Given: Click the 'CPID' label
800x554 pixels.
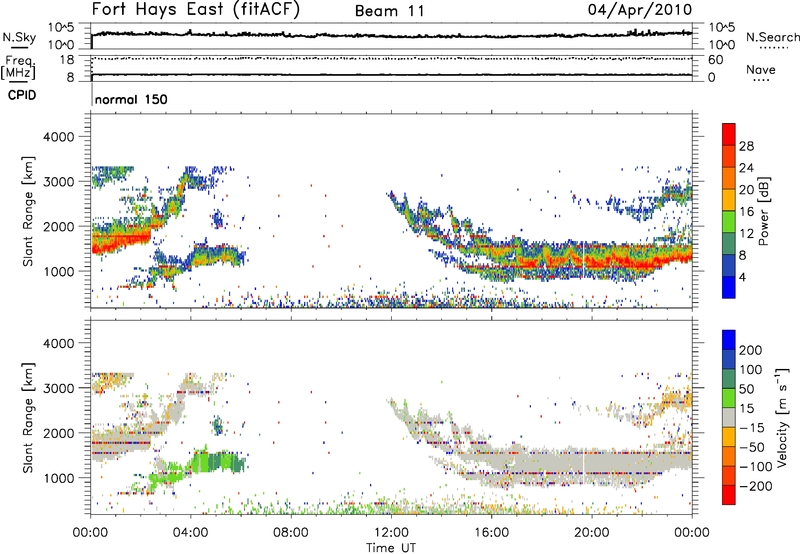Looking at the screenshot, I should click(x=22, y=95).
